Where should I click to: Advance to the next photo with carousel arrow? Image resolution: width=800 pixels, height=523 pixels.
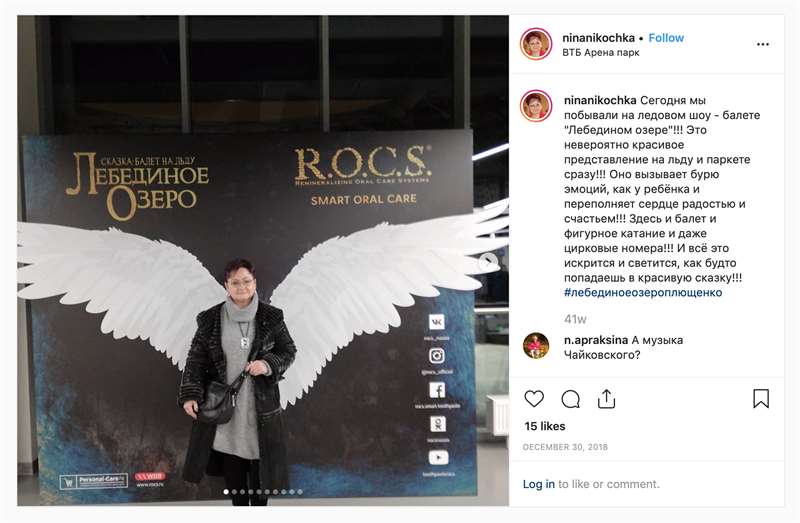point(488,262)
